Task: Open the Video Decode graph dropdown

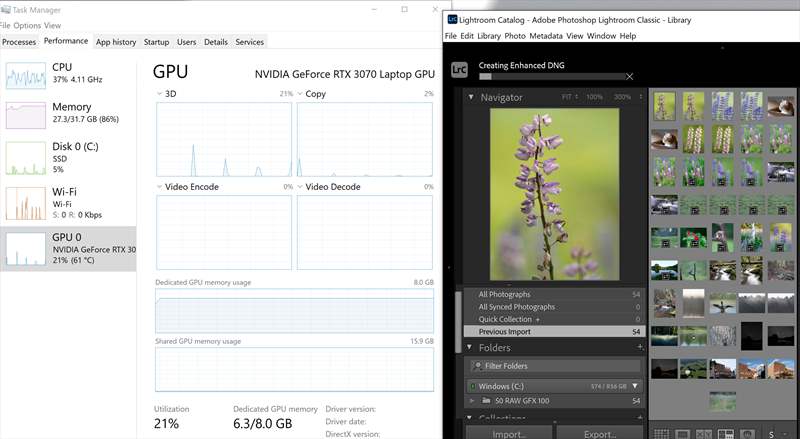Action: (300, 187)
